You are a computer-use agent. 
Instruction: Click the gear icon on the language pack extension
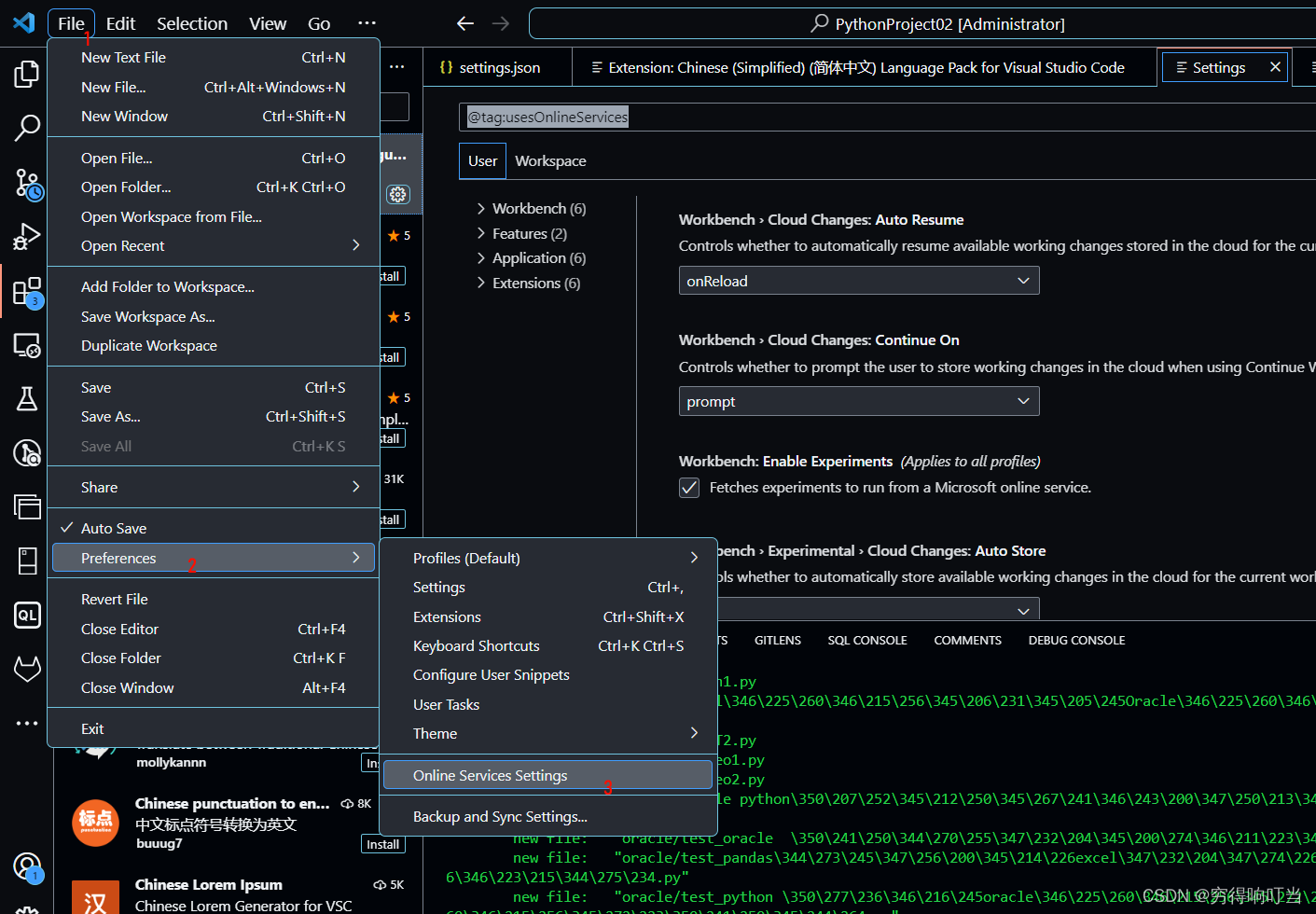pyautogui.click(x=398, y=194)
